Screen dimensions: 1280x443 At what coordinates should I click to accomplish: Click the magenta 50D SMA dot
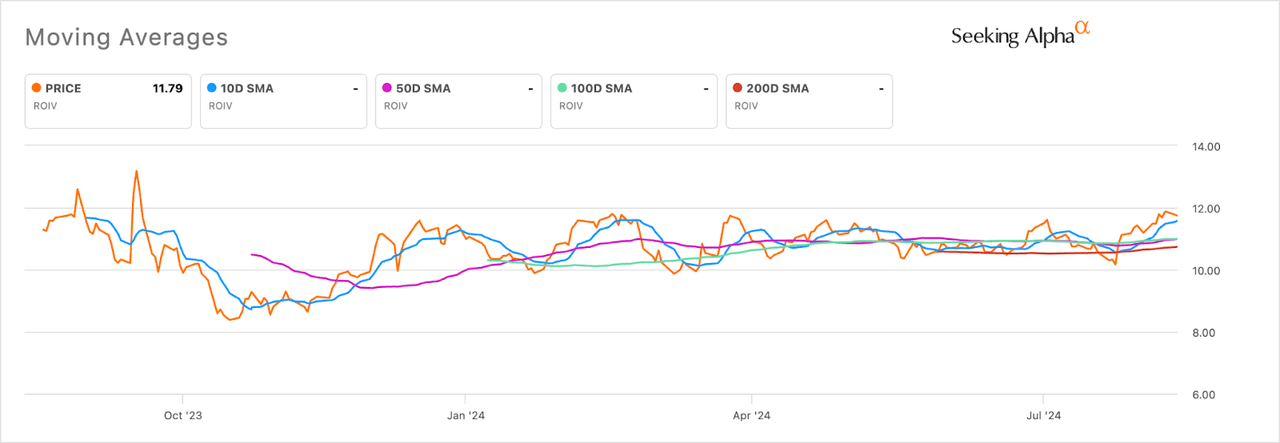click(x=387, y=88)
